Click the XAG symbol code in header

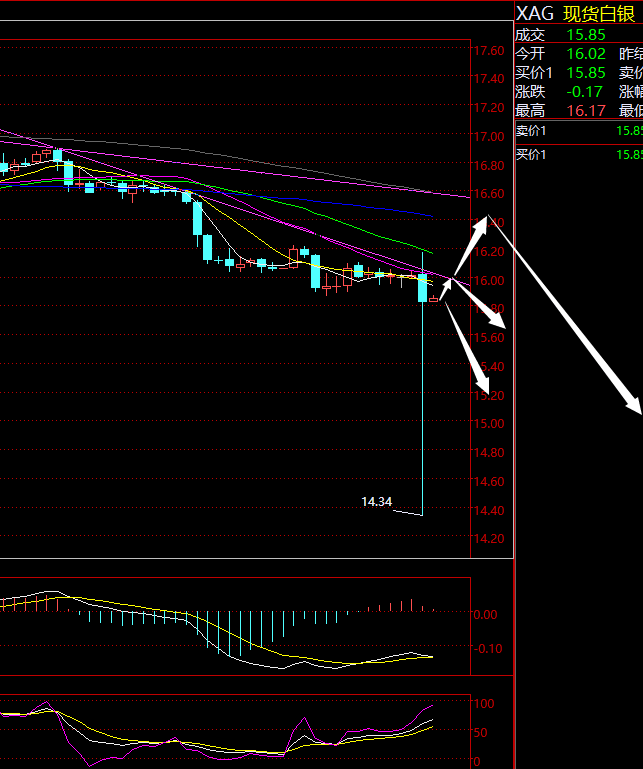point(535,14)
